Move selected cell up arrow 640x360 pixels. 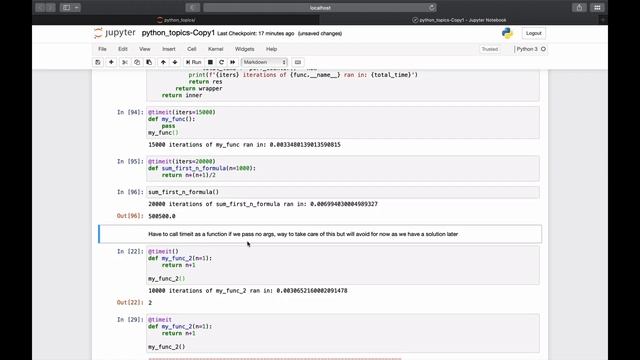(x=163, y=62)
